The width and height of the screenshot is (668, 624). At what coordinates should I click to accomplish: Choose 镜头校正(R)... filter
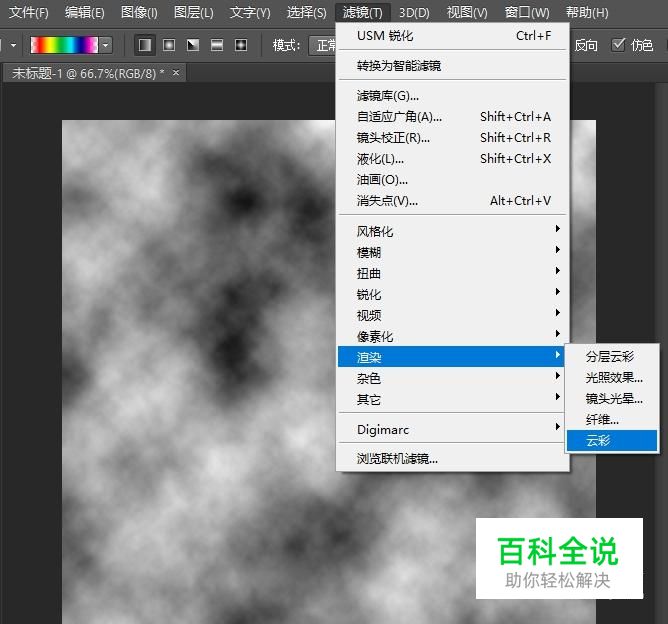click(x=453, y=138)
